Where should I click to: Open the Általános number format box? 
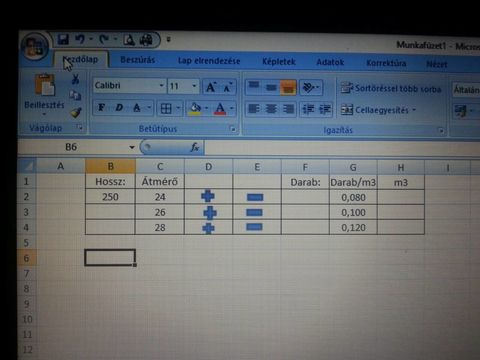point(466,90)
